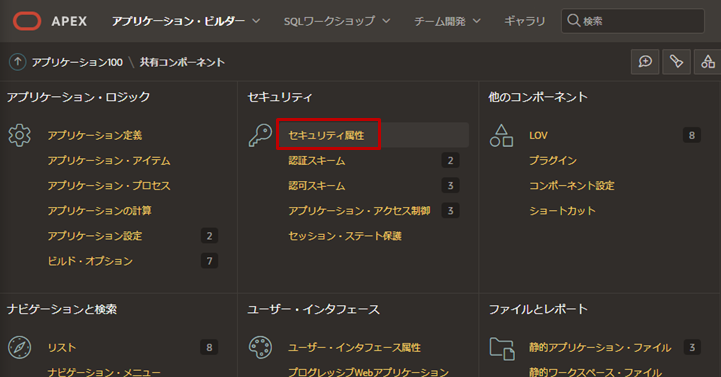Click the file folder icon under ファイルとレポート
This screenshot has width=721, height=377.
(502, 348)
